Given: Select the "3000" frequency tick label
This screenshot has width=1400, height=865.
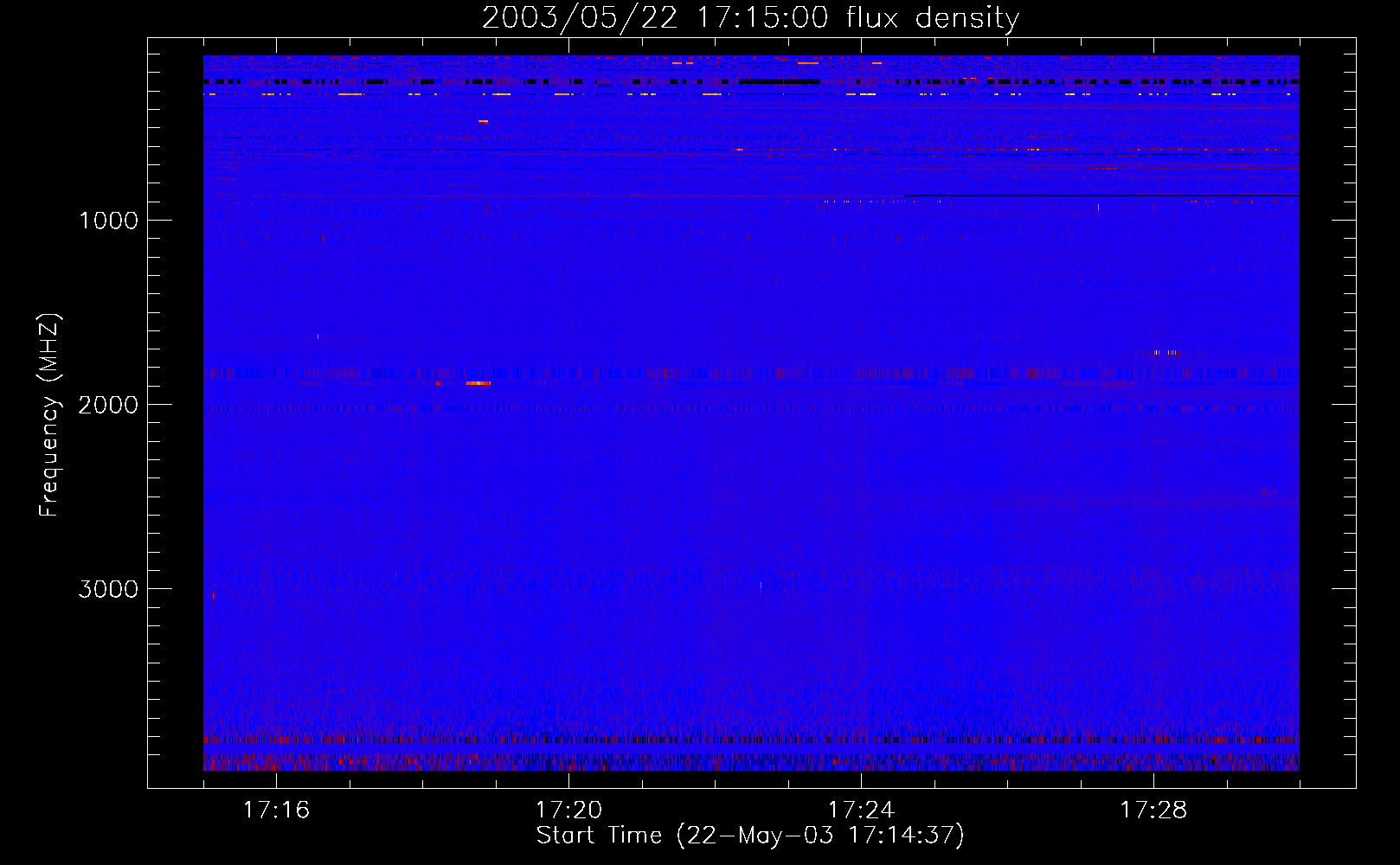Looking at the screenshot, I should pos(108,589).
